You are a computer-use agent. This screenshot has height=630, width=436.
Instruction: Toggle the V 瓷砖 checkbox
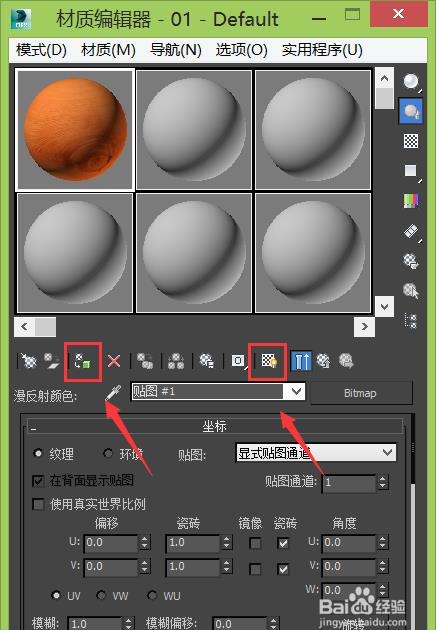(283, 569)
